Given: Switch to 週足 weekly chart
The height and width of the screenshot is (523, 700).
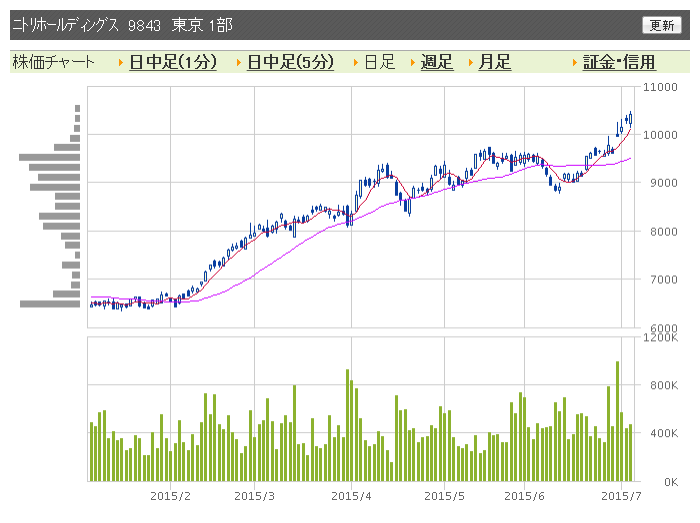Looking at the screenshot, I should point(437,62).
